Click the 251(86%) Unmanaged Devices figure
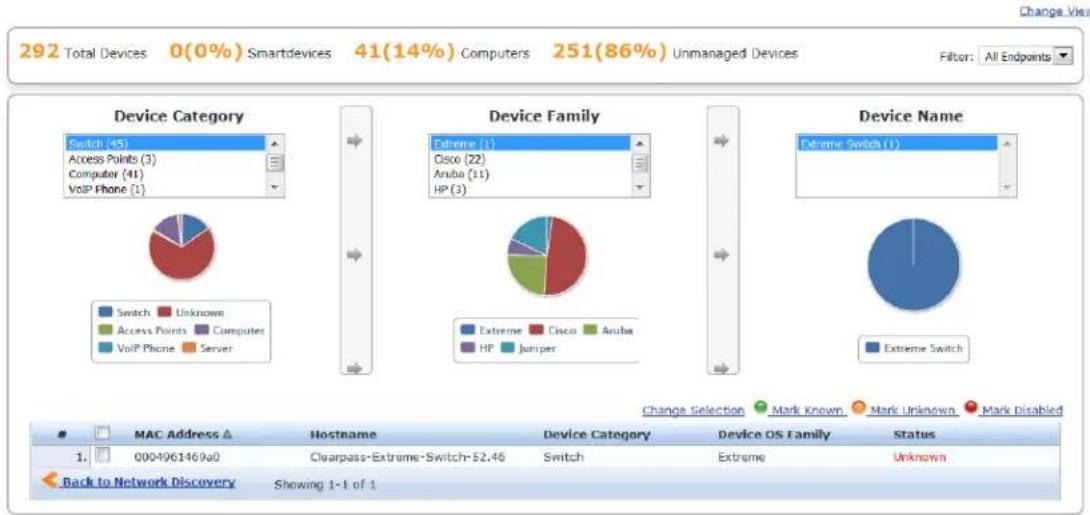1090x515 pixels. [675, 52]
